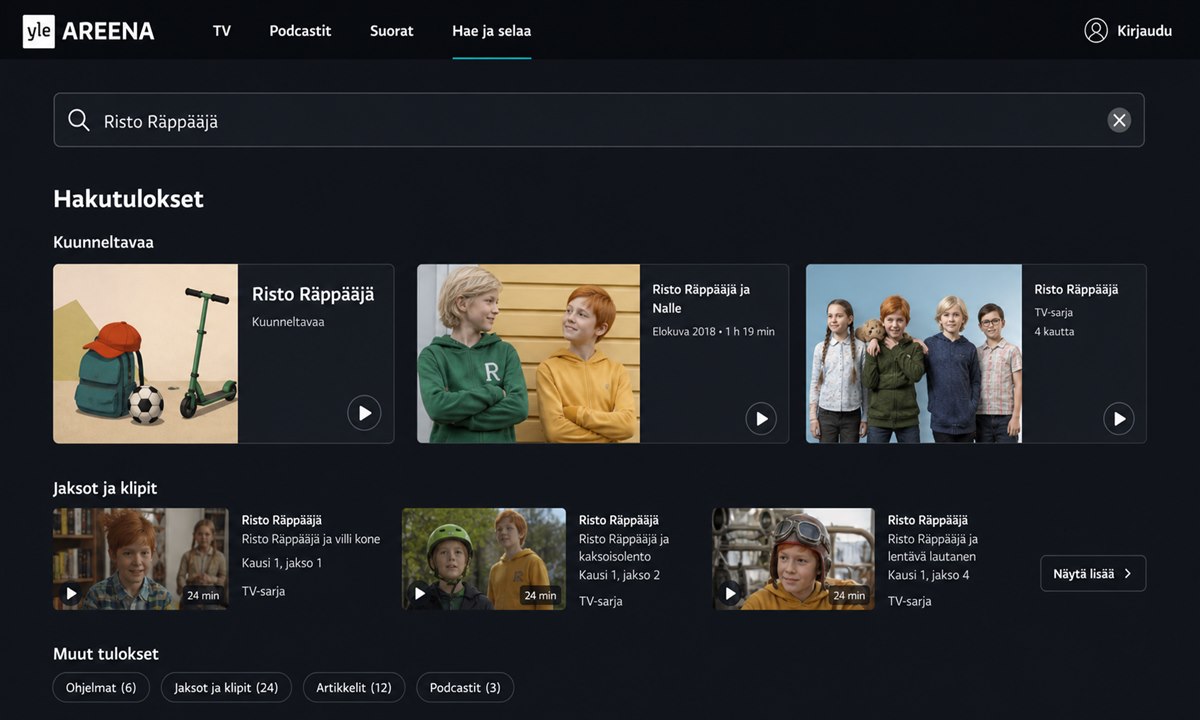Click the Yle Areena logo
1200x720 pixels.
(x=88, y=31)
